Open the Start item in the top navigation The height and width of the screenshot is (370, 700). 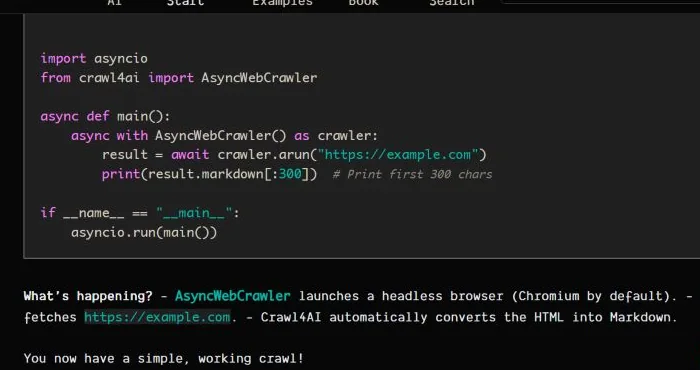point(185,3)
